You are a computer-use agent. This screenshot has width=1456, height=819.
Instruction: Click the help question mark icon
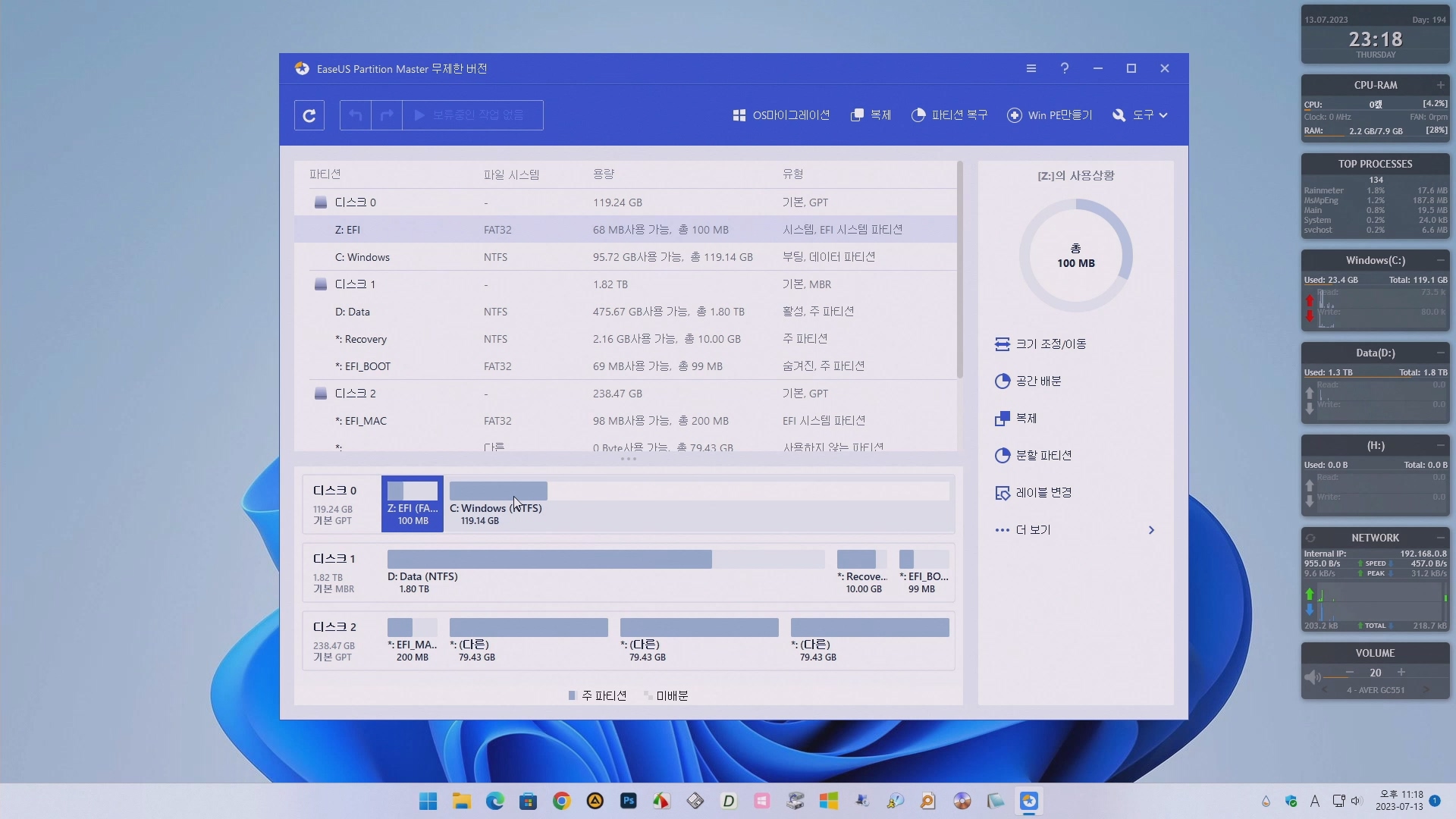point(1065,68)
